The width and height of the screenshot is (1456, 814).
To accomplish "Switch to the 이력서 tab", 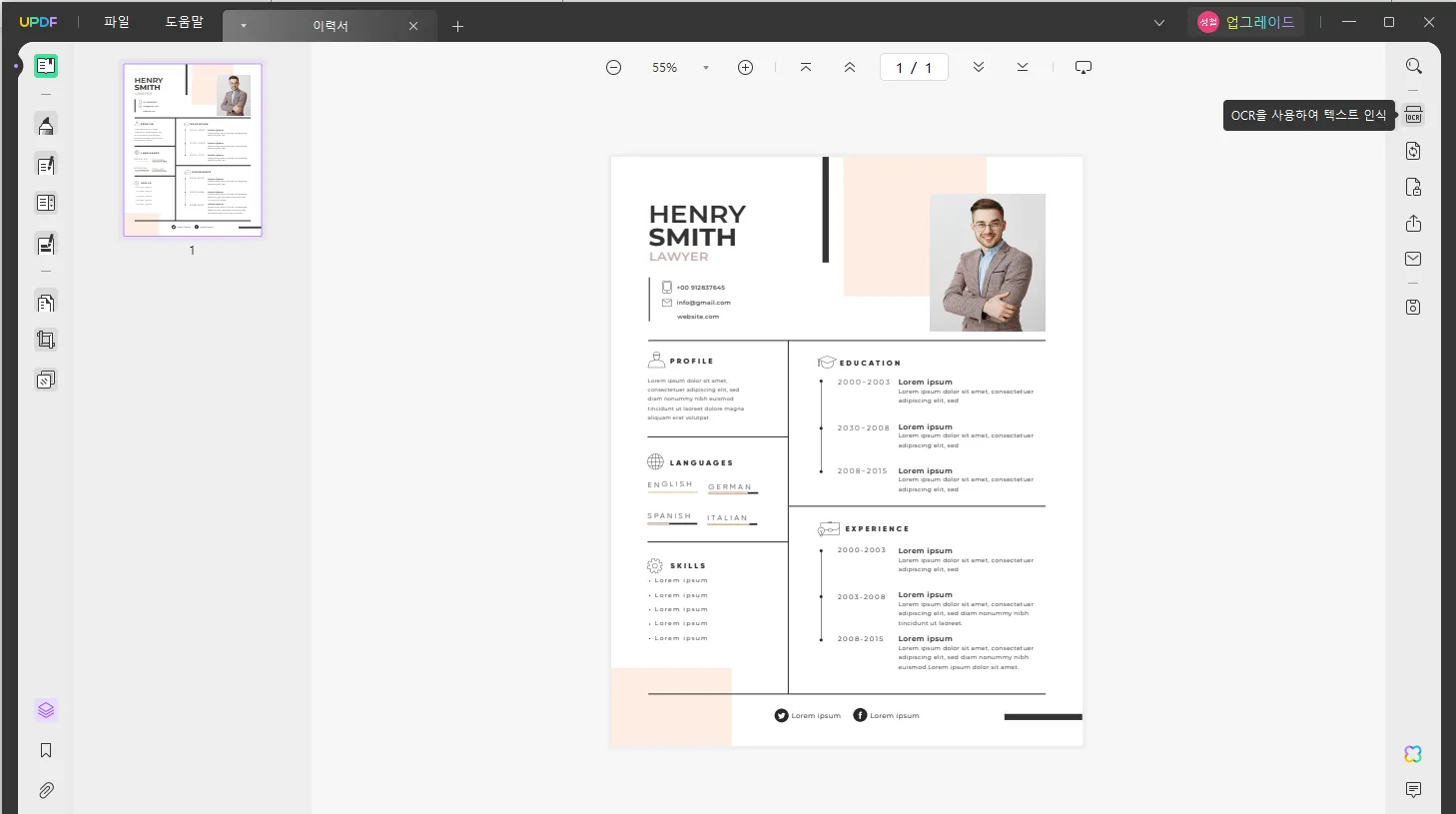I will [x=331, y=26].
